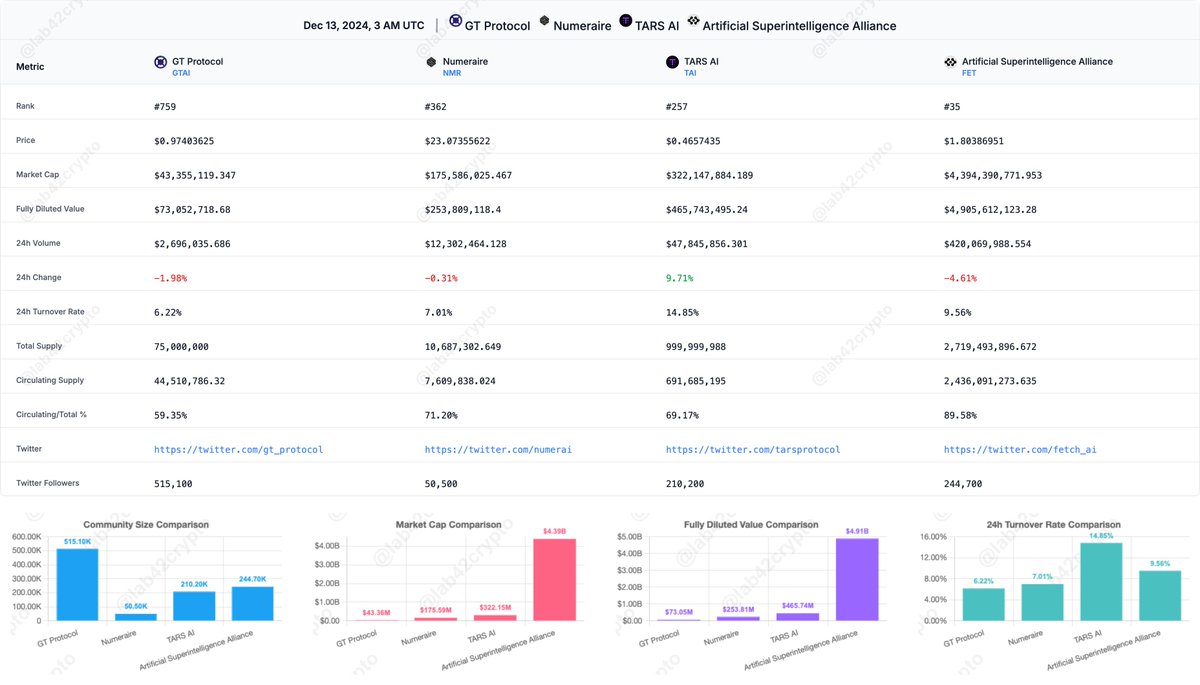Click the -0.31% 24h change value
The image size is (1200, 685).
click(442, 278)
